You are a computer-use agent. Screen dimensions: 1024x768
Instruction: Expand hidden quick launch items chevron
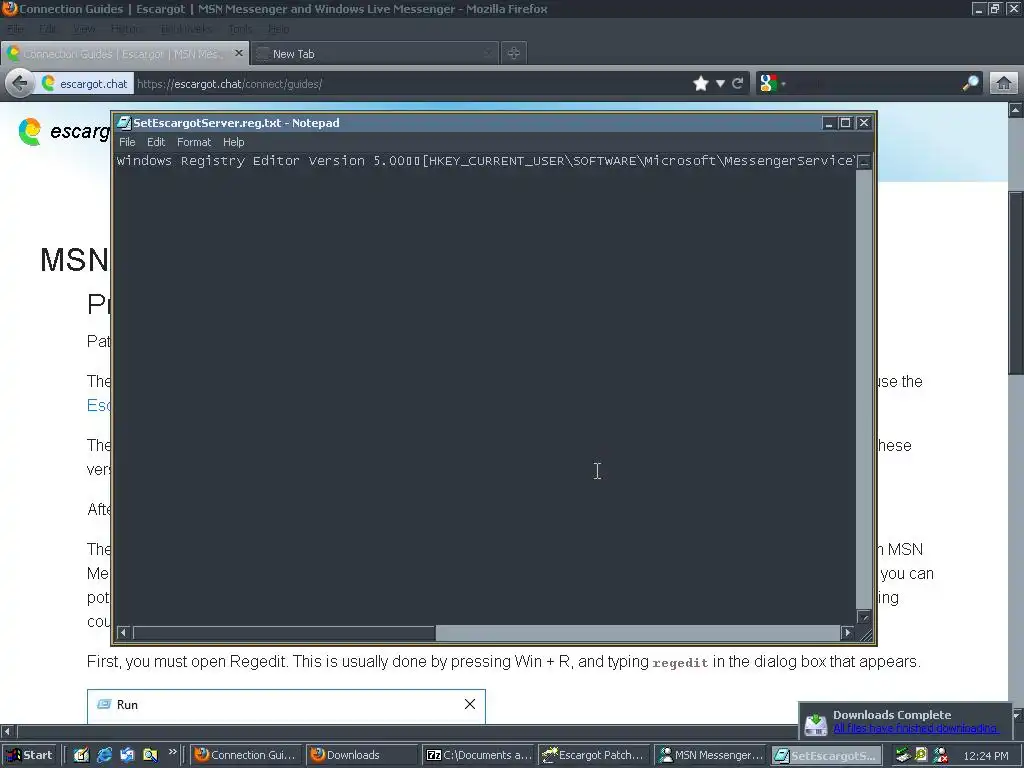(x=172, y=752)
